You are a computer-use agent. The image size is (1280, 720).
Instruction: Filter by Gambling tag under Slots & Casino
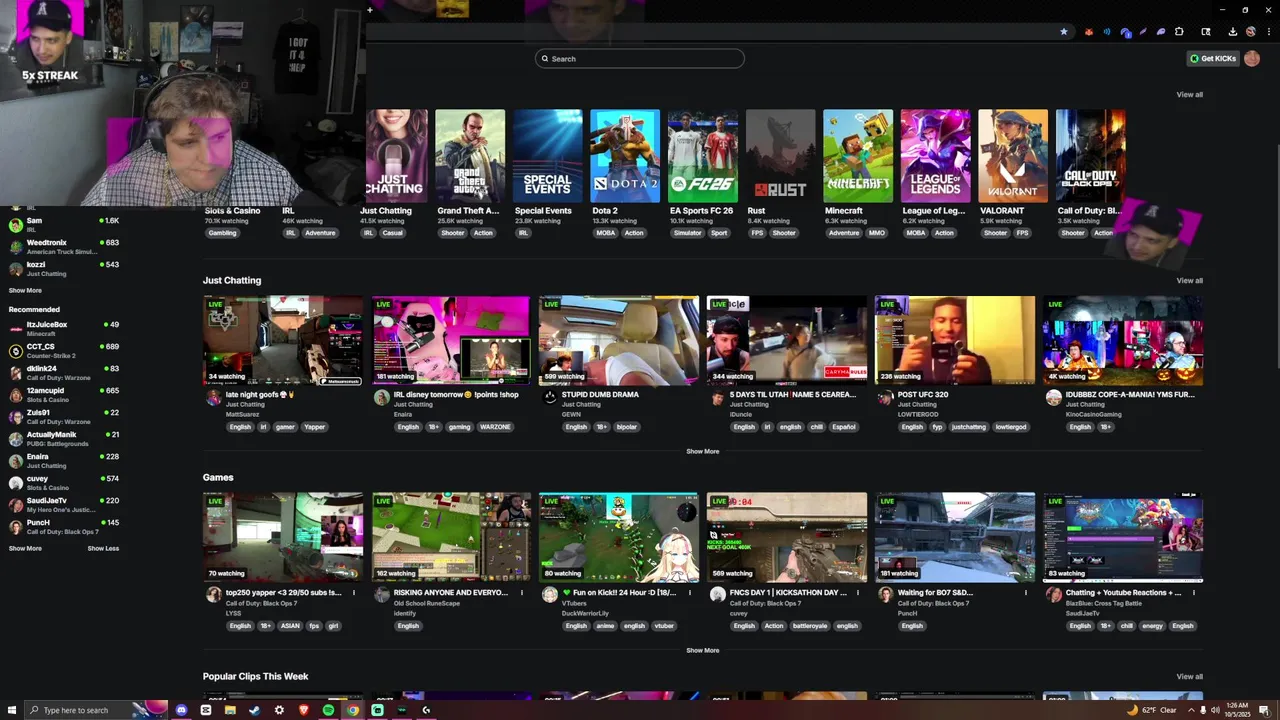pos(222,233)
